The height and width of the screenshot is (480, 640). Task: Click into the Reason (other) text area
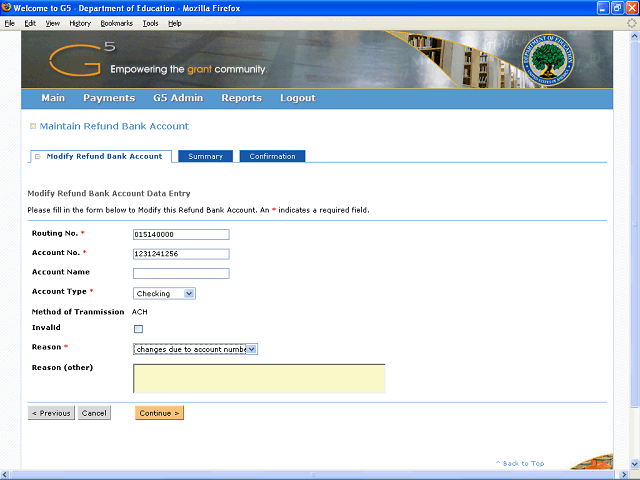pyautogui.click(x=259, y=379)
